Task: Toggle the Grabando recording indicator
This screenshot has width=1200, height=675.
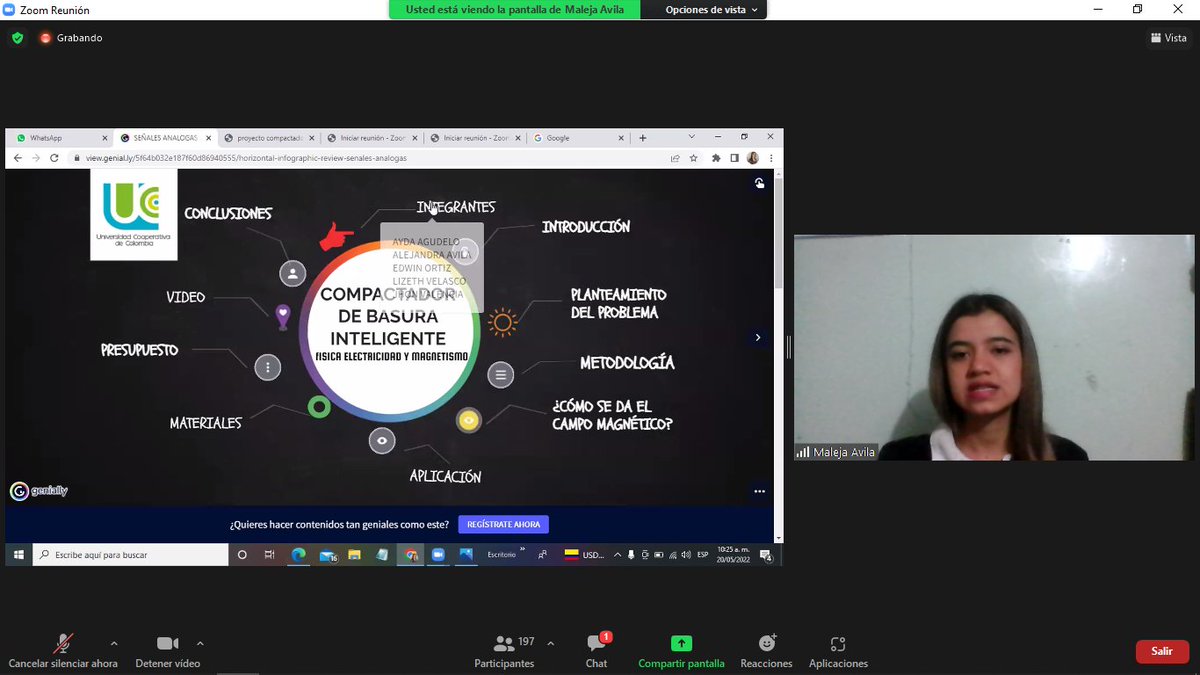Action: pos(70,37)
